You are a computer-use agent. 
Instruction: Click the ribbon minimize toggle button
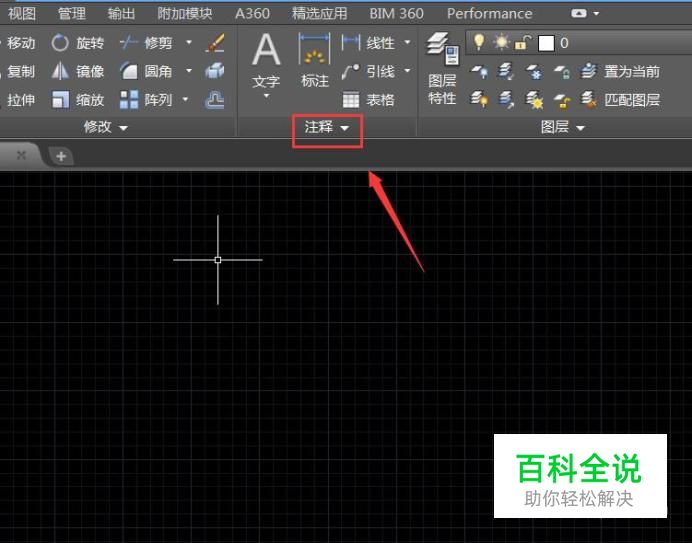[x=579, y=14]
